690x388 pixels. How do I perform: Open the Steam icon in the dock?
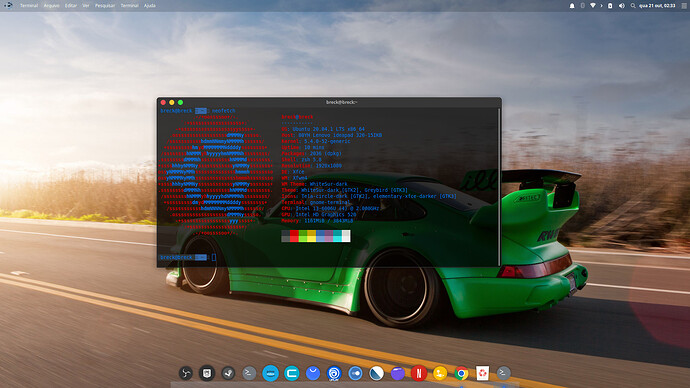[x=228, y=373]
